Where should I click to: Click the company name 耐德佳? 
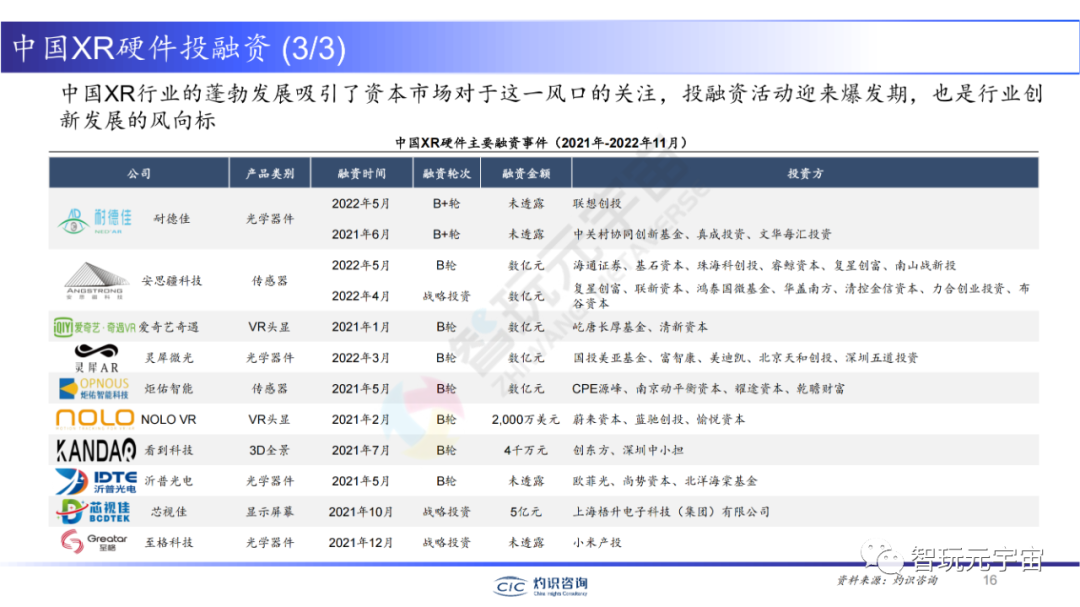tap(172, 219)
